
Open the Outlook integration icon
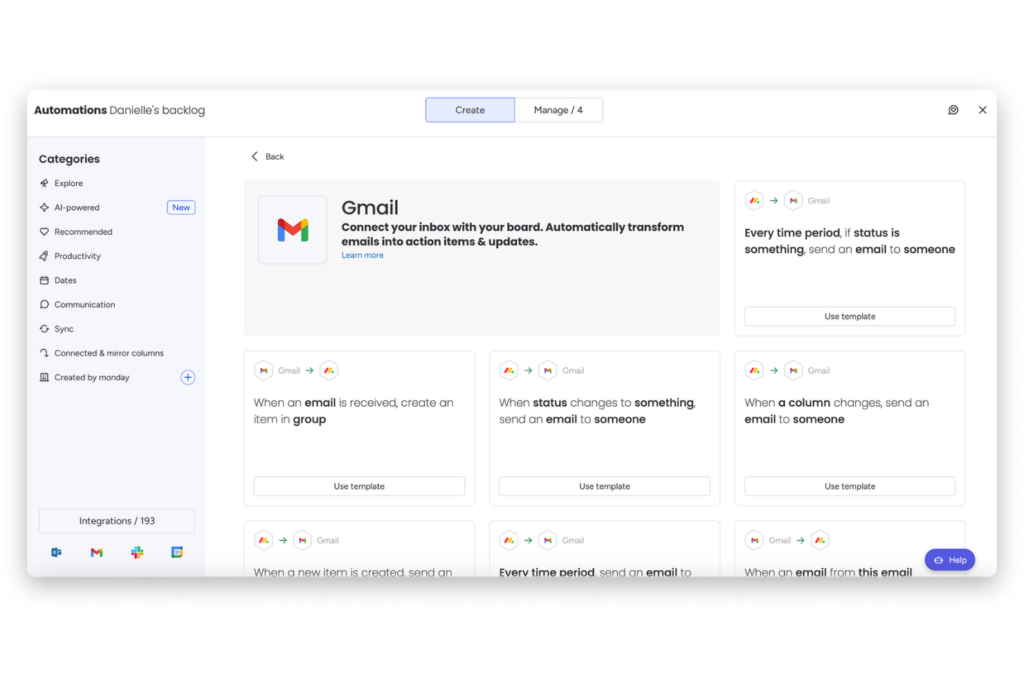[x=57, y=552]
